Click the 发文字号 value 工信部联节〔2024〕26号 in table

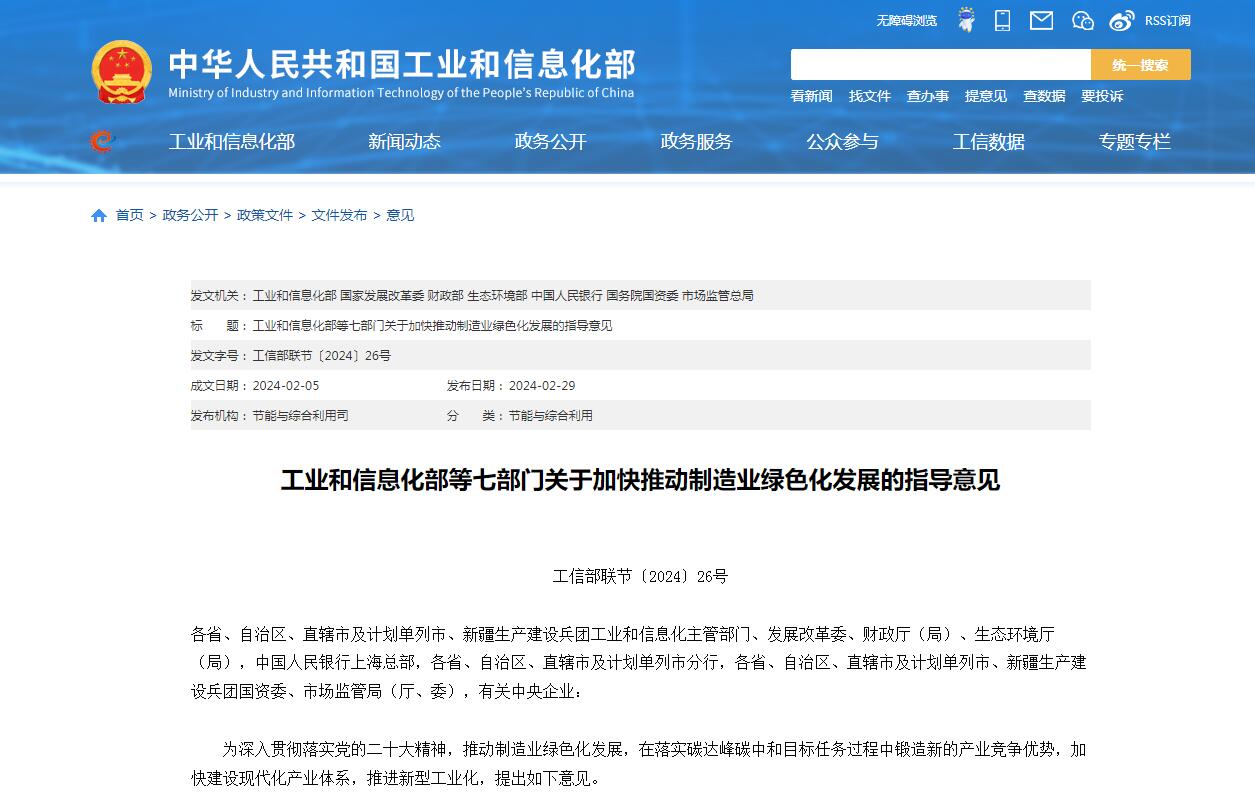pyautogui.click(x=322, y=356)
